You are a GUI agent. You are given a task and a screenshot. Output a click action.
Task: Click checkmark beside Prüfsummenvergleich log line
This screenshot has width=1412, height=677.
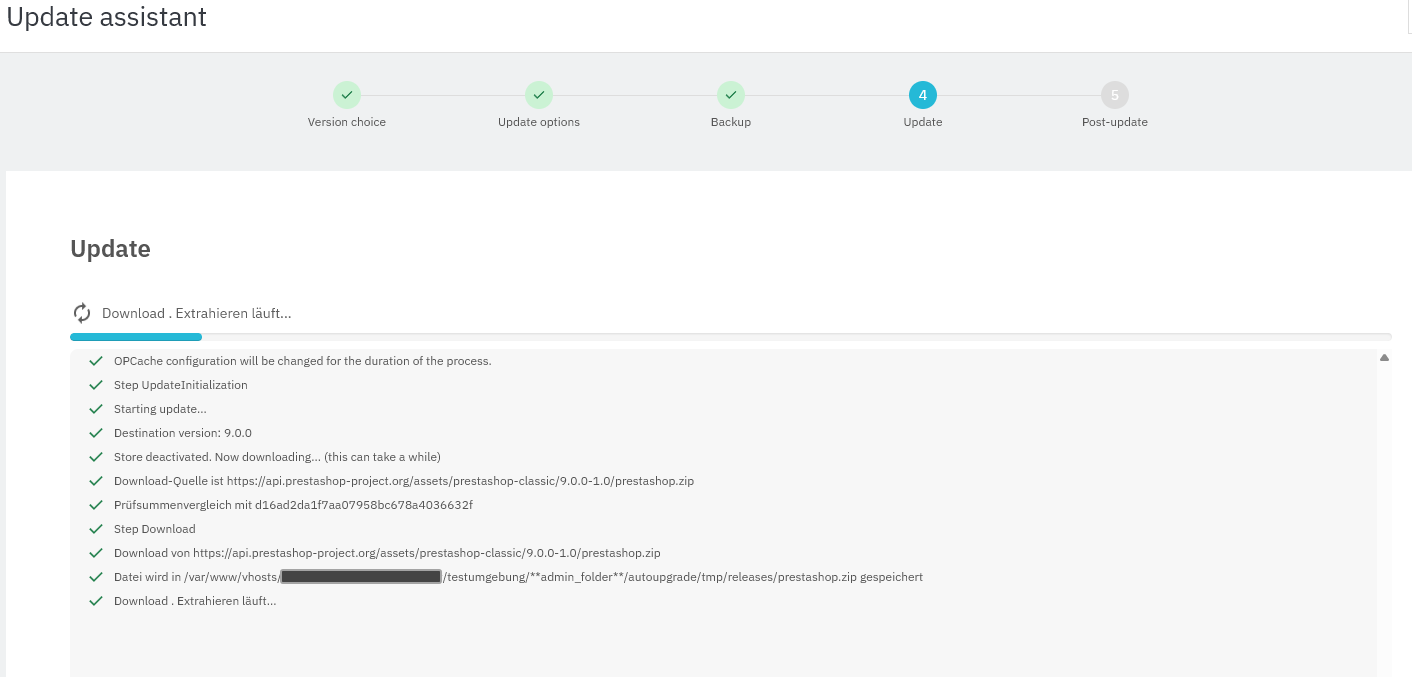[x=96, y=505]
